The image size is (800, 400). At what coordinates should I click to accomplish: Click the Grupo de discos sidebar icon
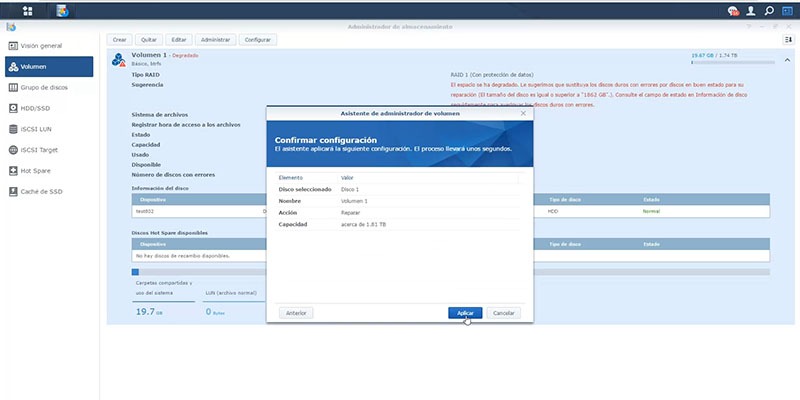pos(13,88)
